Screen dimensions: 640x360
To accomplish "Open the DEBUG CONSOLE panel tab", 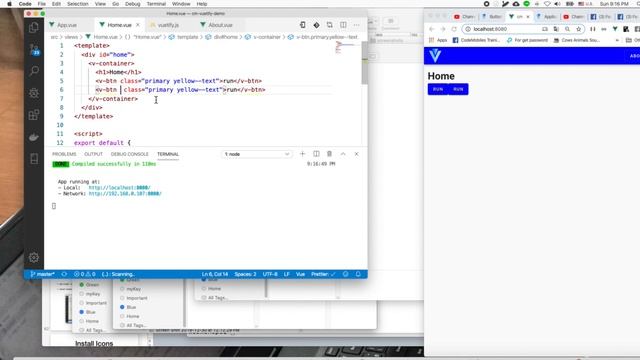I will coord(129,154).
